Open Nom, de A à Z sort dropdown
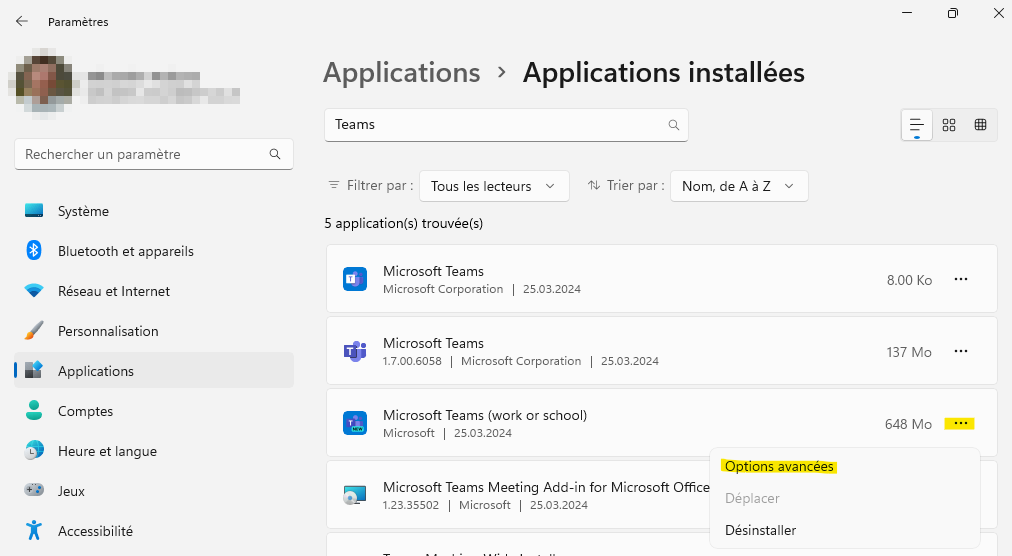Viewport: 1012px width, 556px height. (x=739, y=186)
